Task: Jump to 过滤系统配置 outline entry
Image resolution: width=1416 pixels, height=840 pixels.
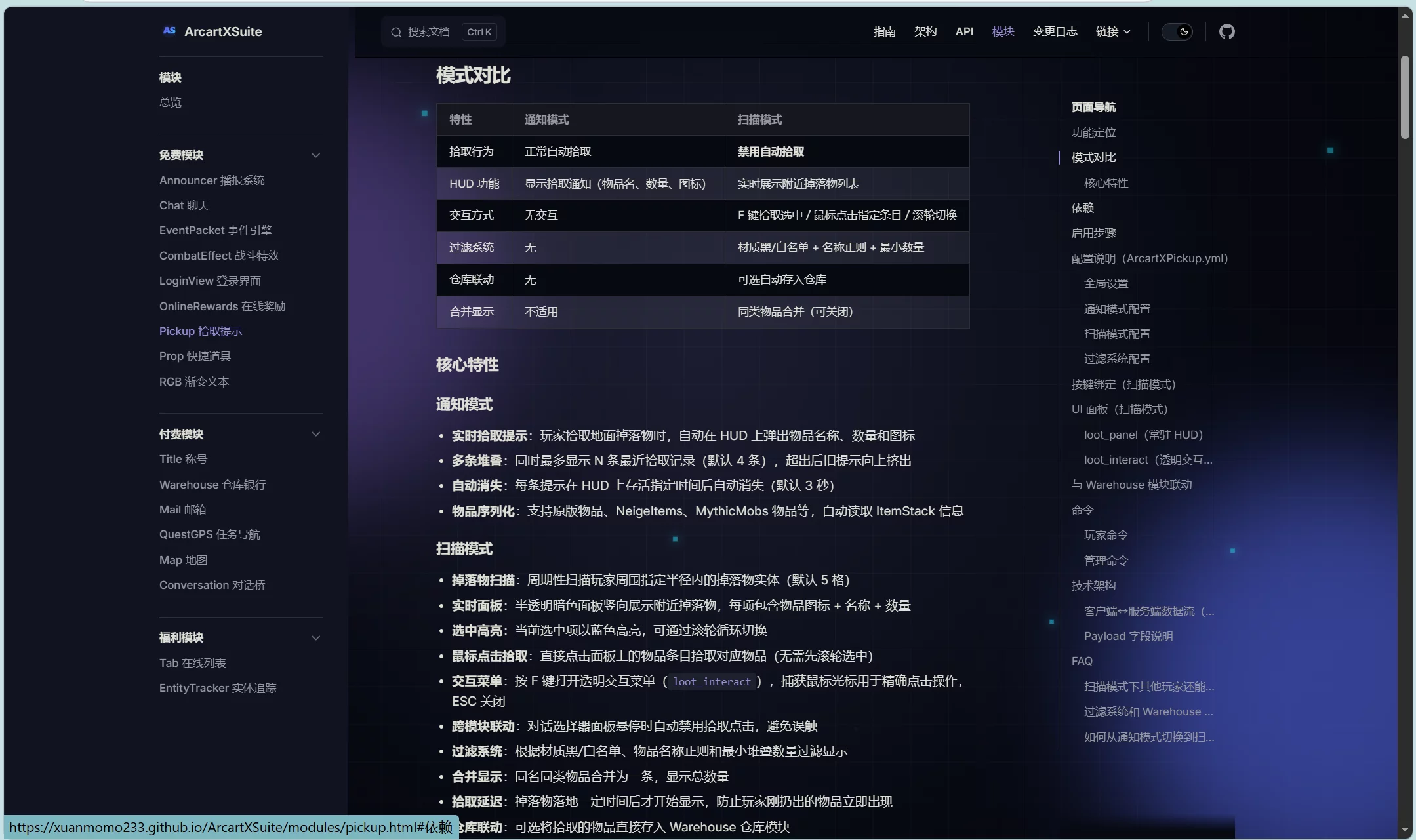Action: [1117, 359]
